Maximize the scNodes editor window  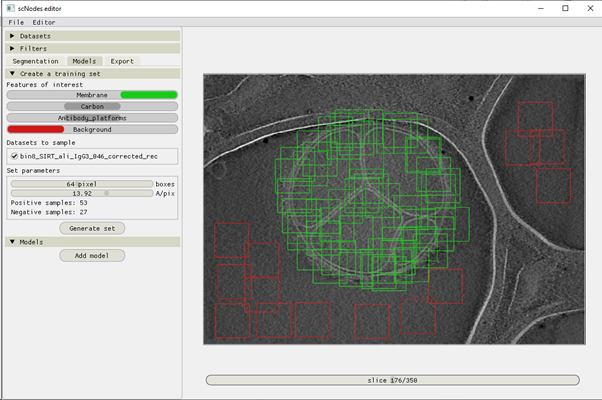tap(565, 8)
